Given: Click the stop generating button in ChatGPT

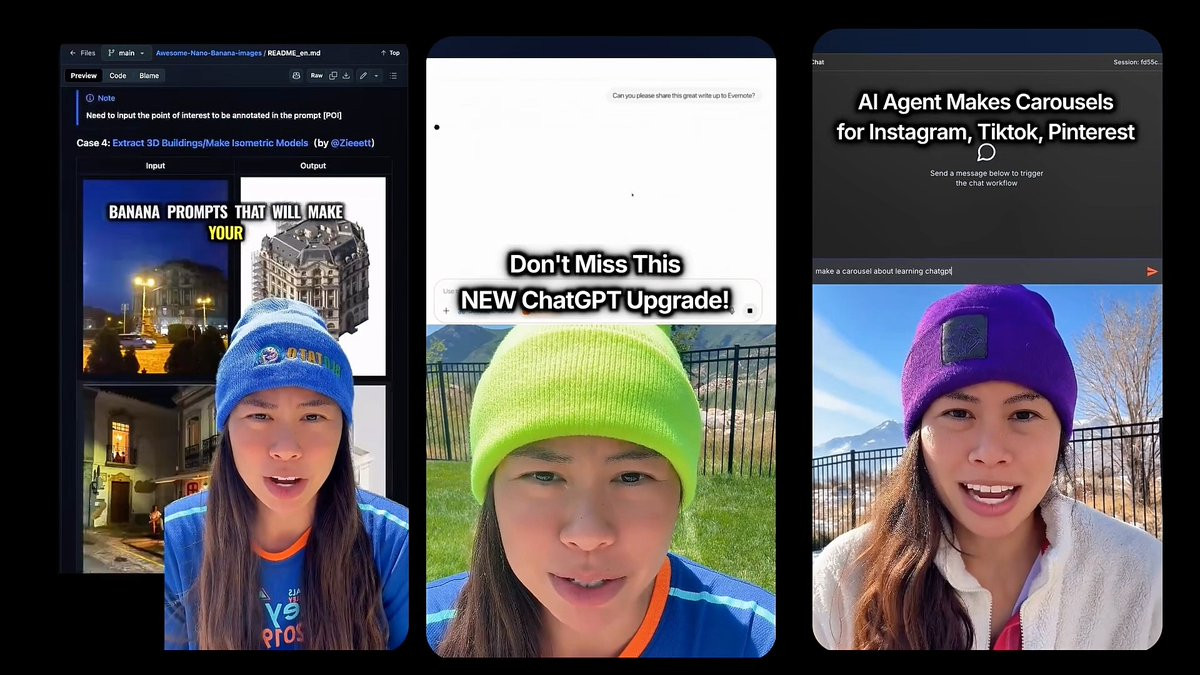Looking at the screenshot, I should [x=750, y=311].
